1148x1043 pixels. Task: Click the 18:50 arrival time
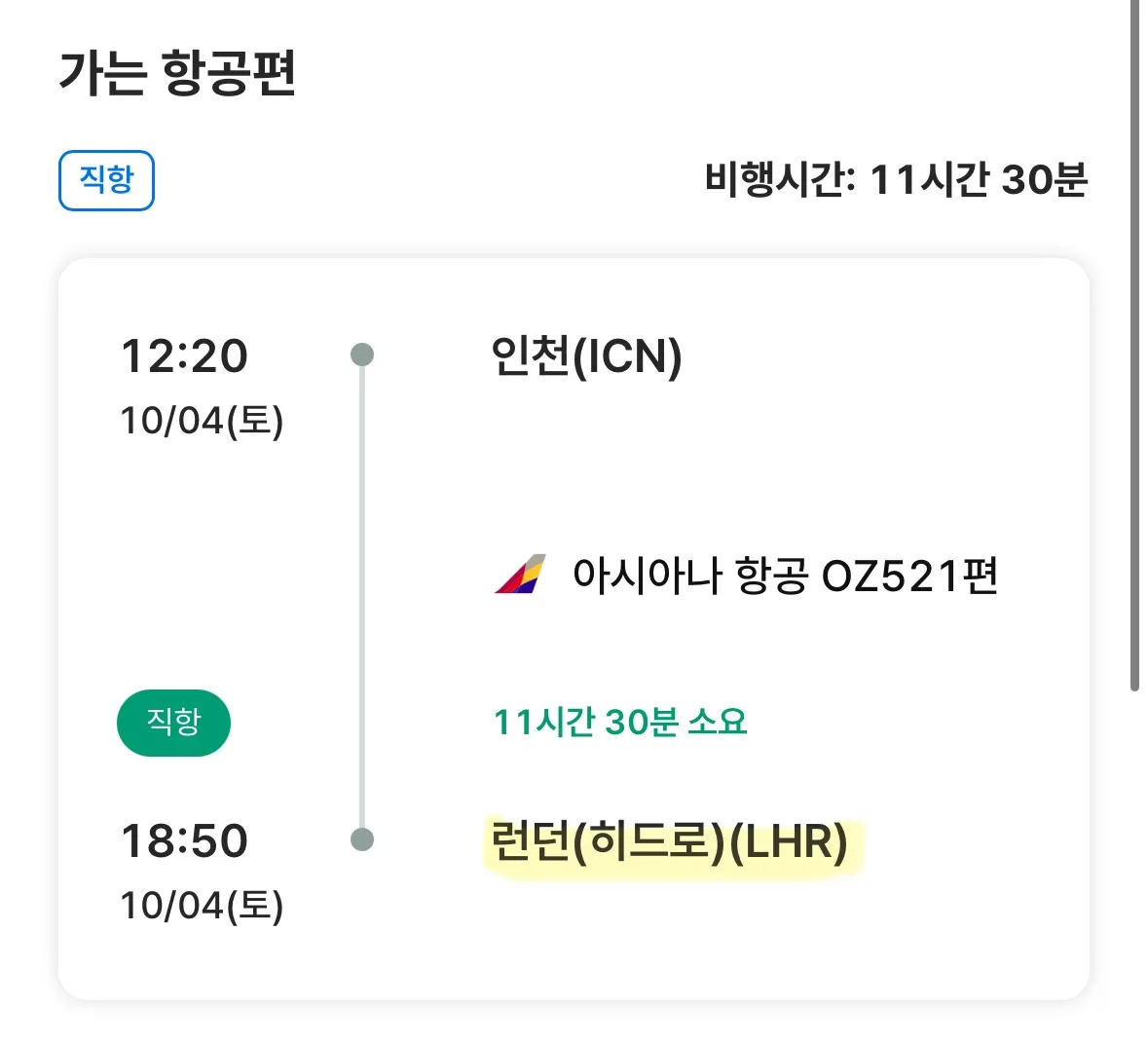(184, 840)
